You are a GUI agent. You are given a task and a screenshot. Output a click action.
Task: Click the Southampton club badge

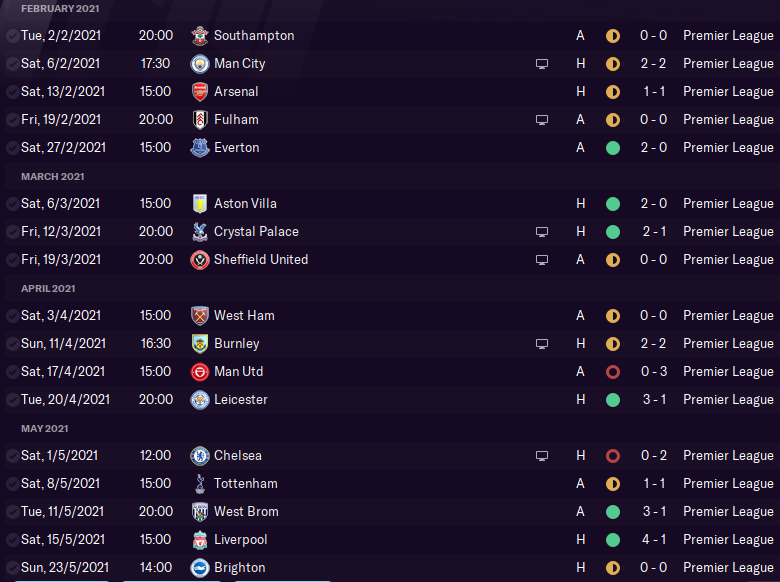coord(200,36)
